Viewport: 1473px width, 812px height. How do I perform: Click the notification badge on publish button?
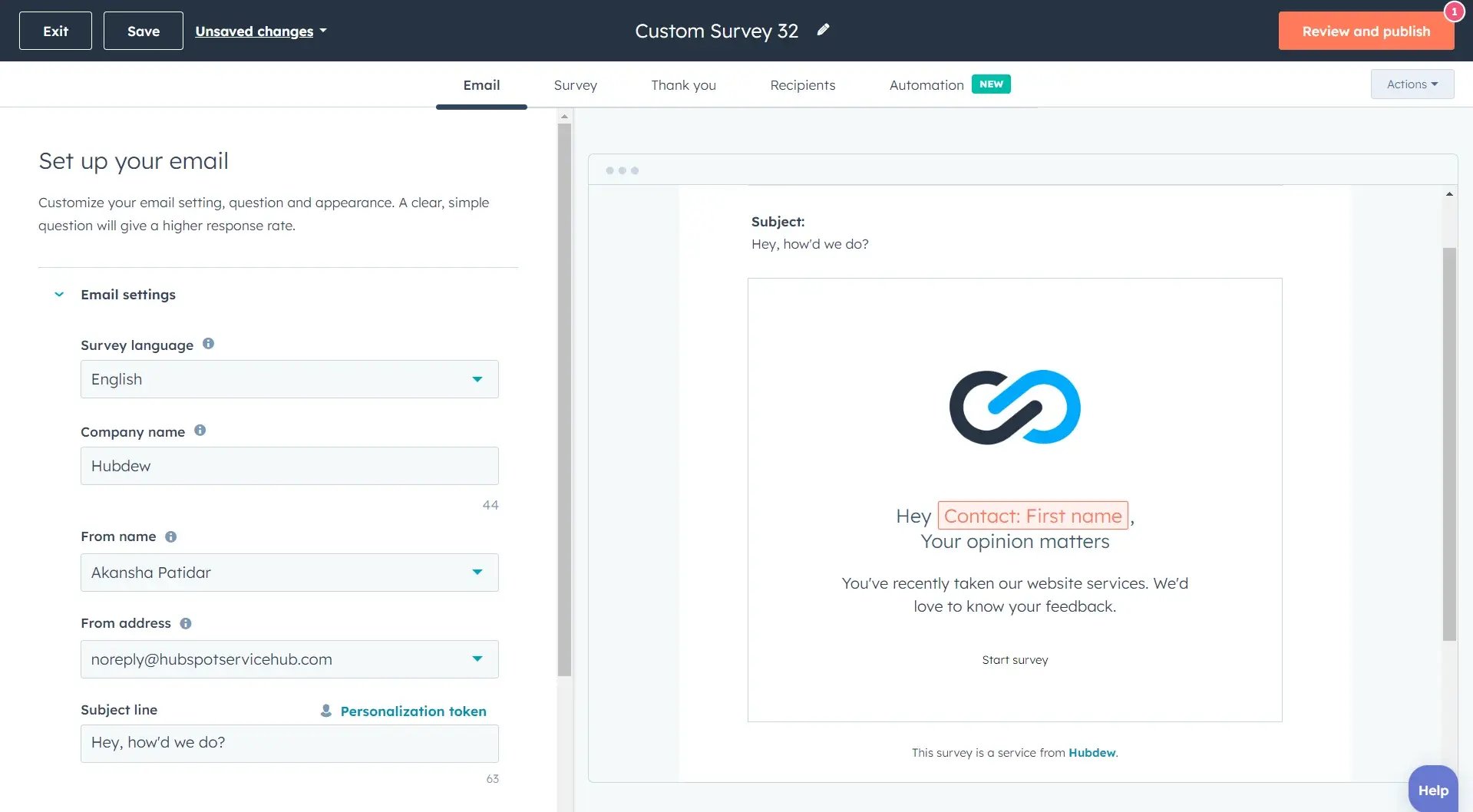click(x=1454, y=12)
